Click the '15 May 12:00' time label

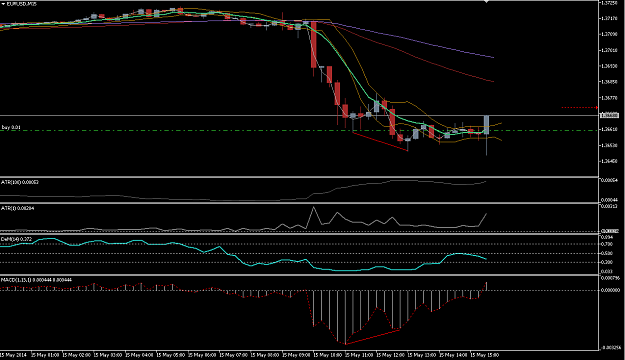pos(390,355)
